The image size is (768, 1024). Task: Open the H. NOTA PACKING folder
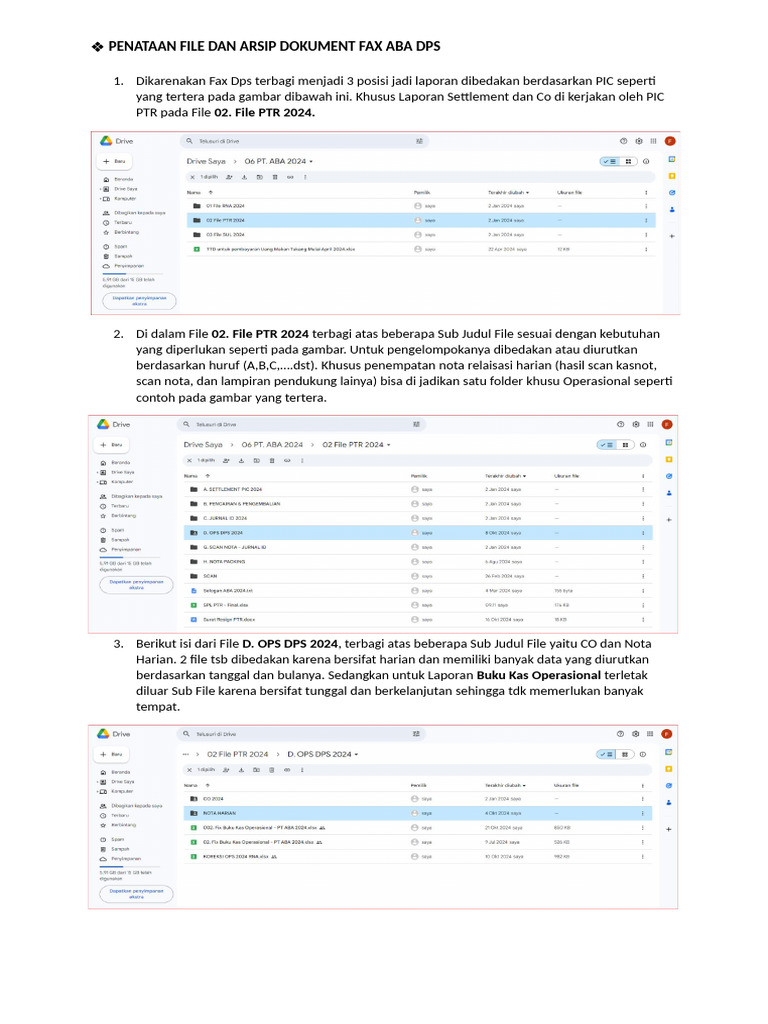point(224,562)
